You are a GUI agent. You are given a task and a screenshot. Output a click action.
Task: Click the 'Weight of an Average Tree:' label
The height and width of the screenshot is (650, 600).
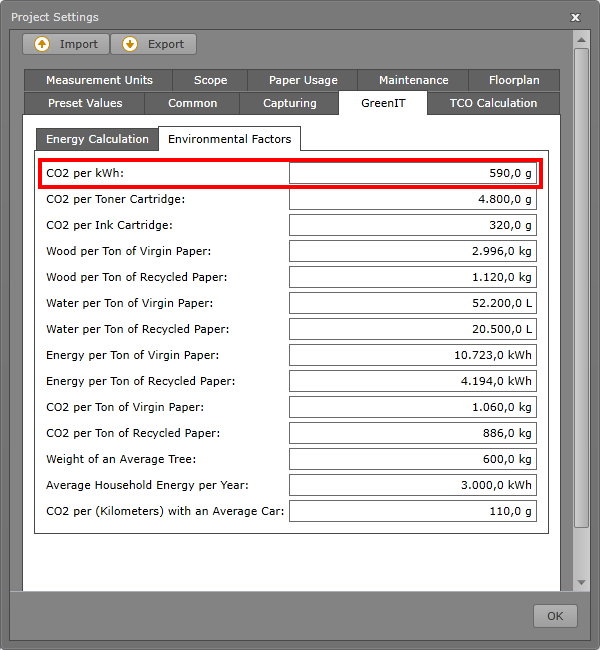pos(121,459)
